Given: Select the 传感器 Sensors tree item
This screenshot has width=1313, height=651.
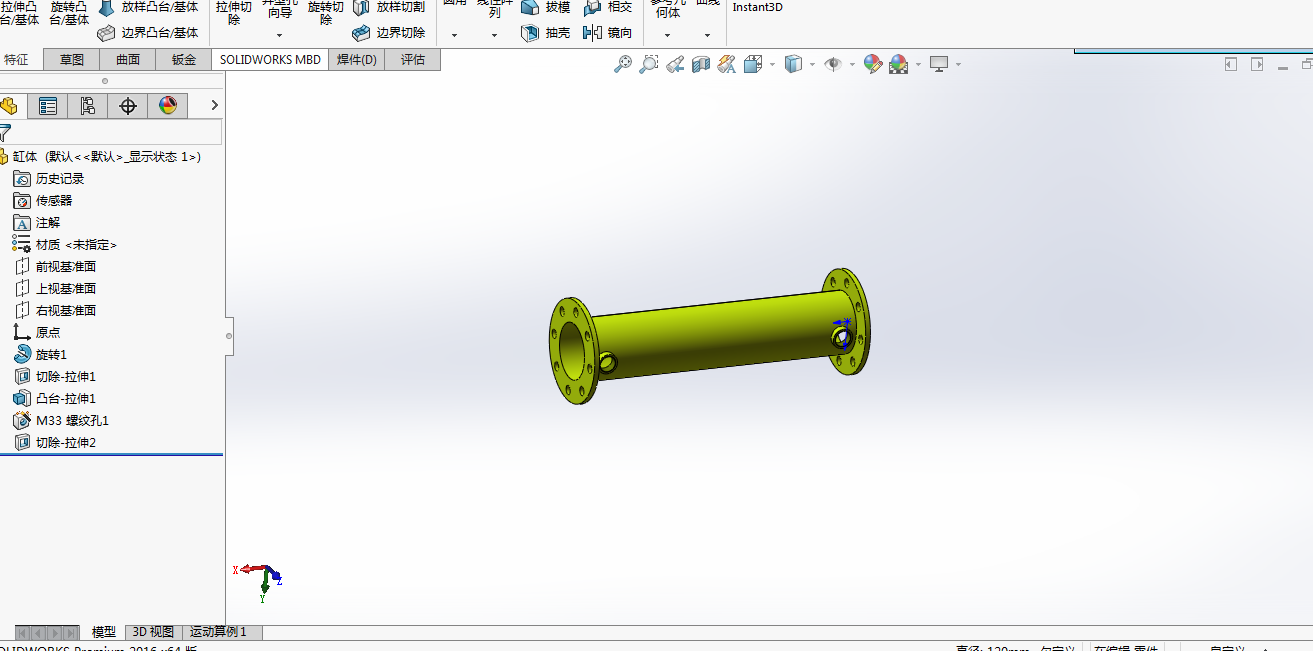Looking at the screenshot, I should pos(43,201).
